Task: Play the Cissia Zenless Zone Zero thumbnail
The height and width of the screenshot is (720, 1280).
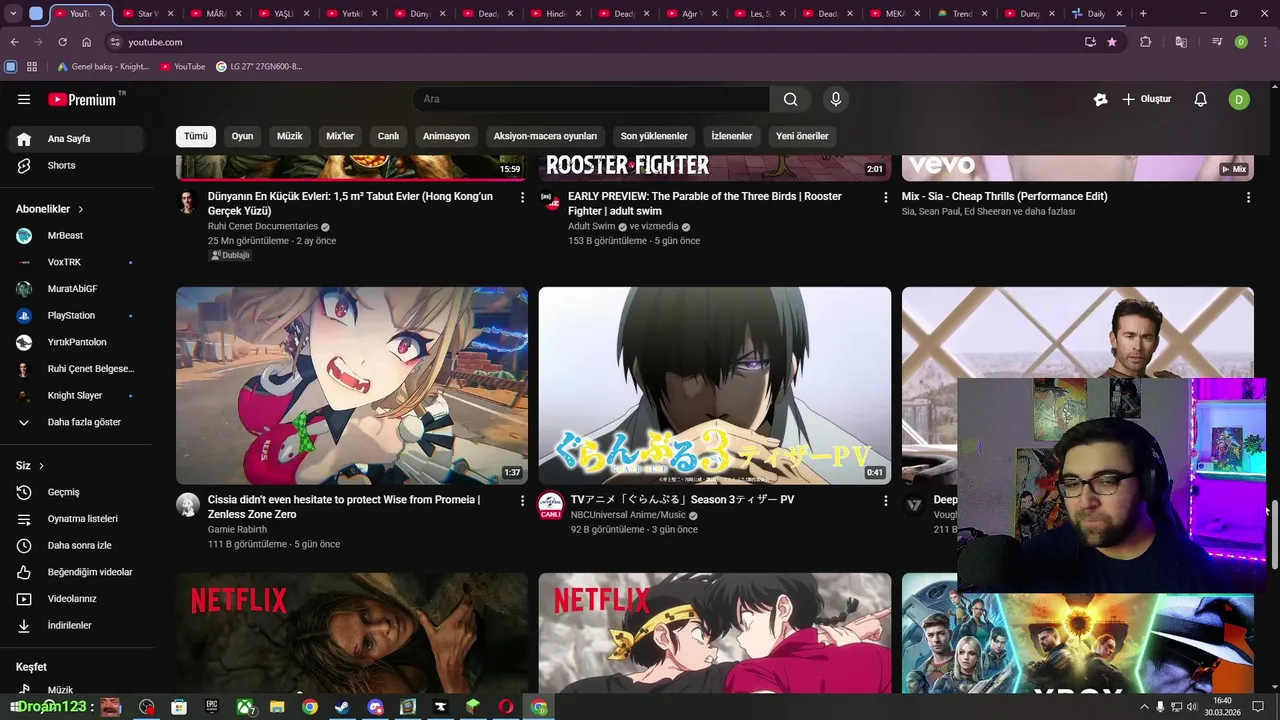Action: (352, 386)
